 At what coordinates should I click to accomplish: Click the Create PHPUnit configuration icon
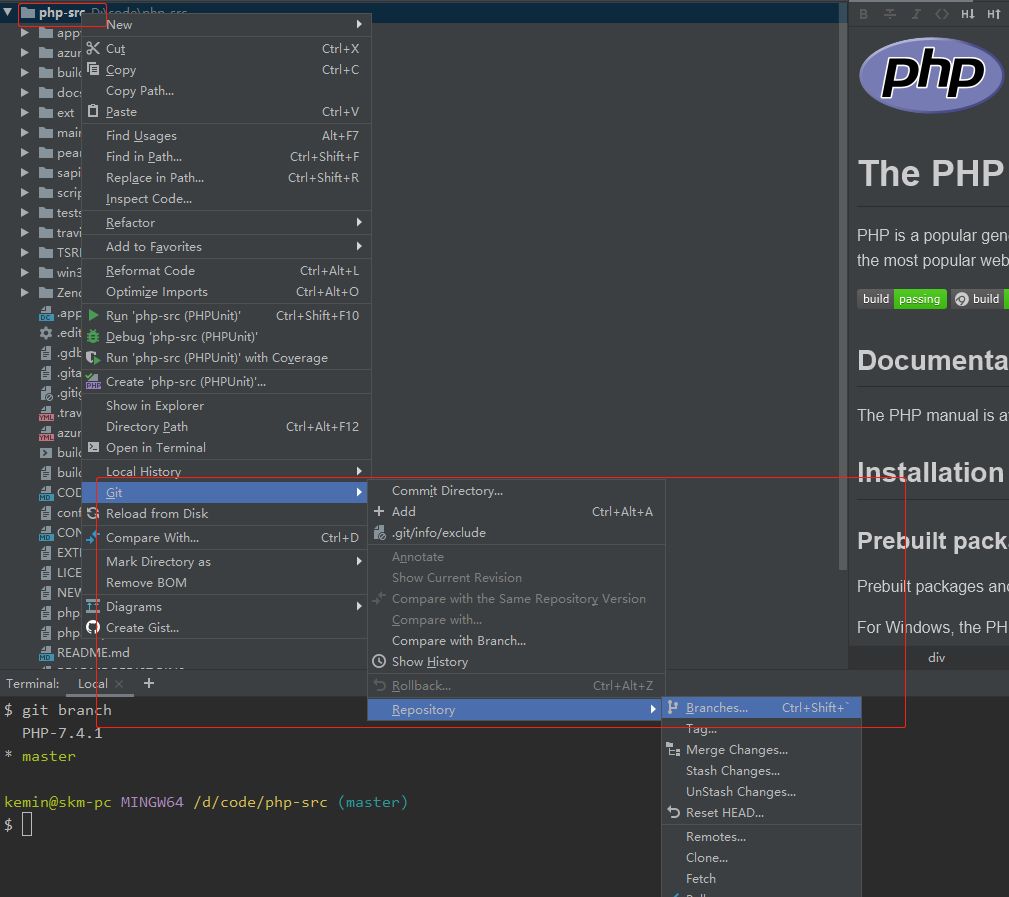(93, 382)
